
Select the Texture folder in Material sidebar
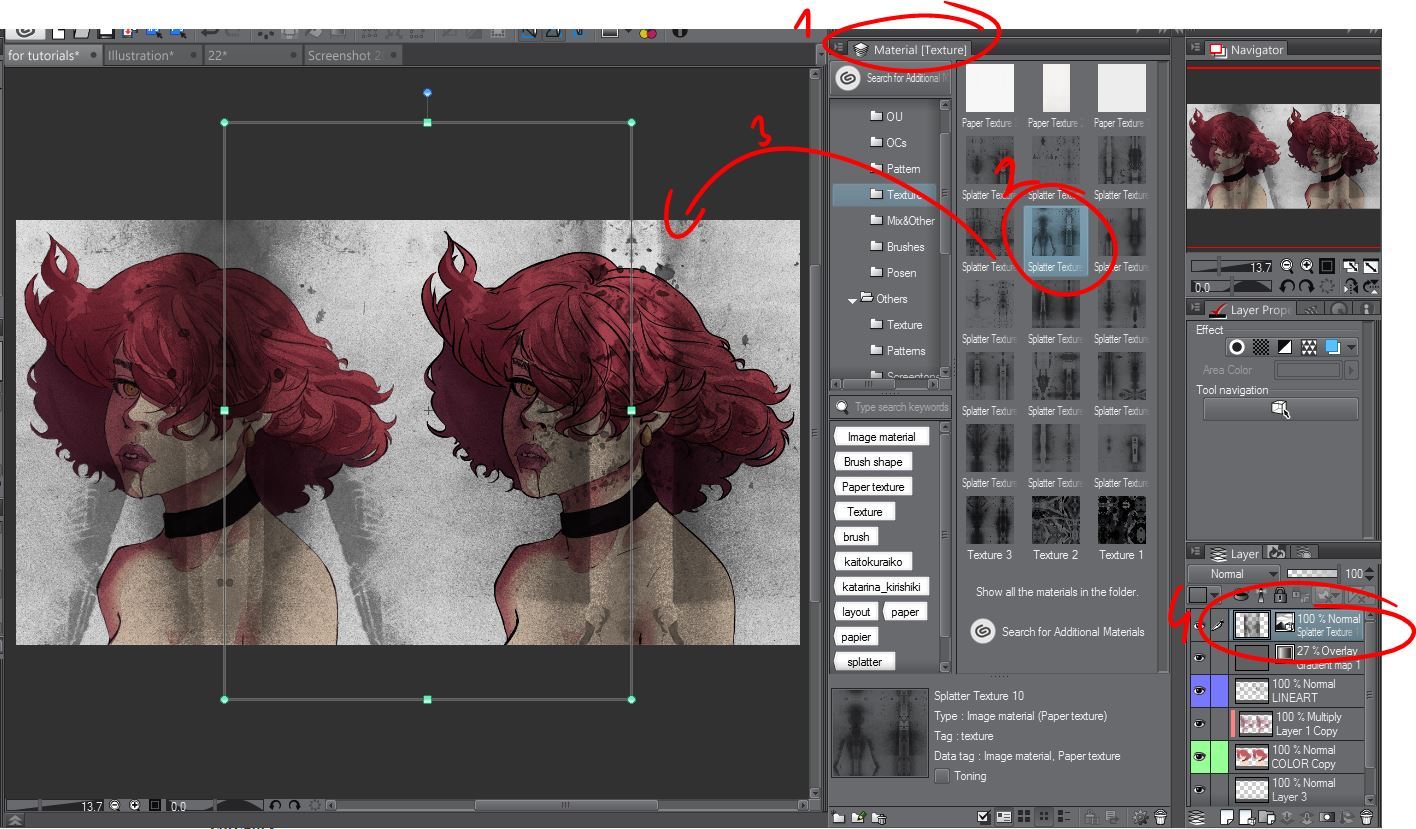pos(893,194)
